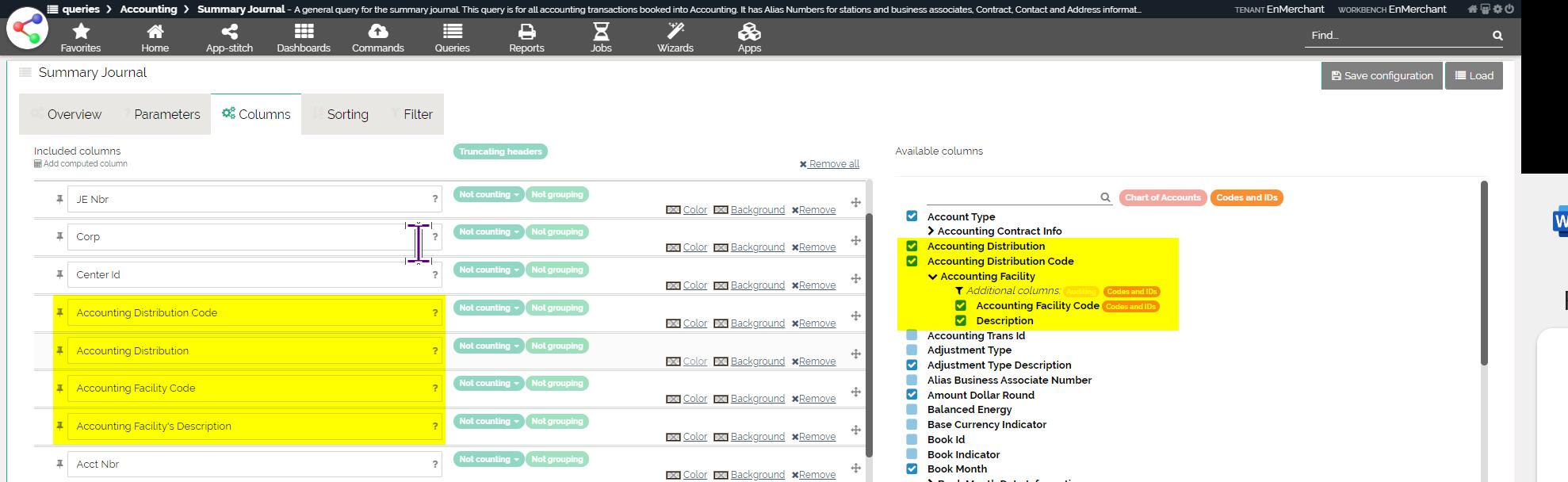
Task: Open Commands cloud icon
Action: [x=378, y=32]
